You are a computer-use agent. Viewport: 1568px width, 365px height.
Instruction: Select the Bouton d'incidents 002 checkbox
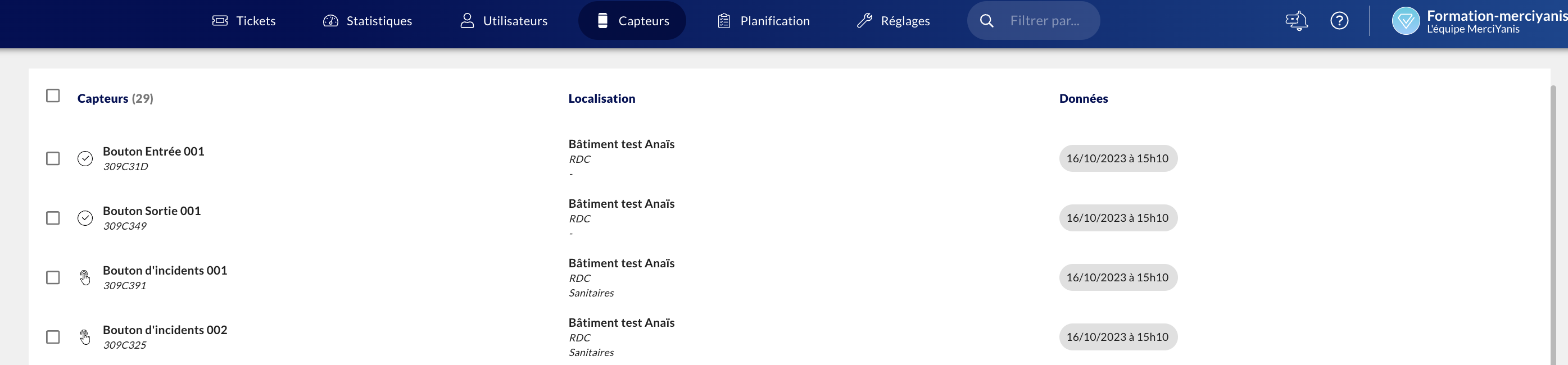click(53, 337)
